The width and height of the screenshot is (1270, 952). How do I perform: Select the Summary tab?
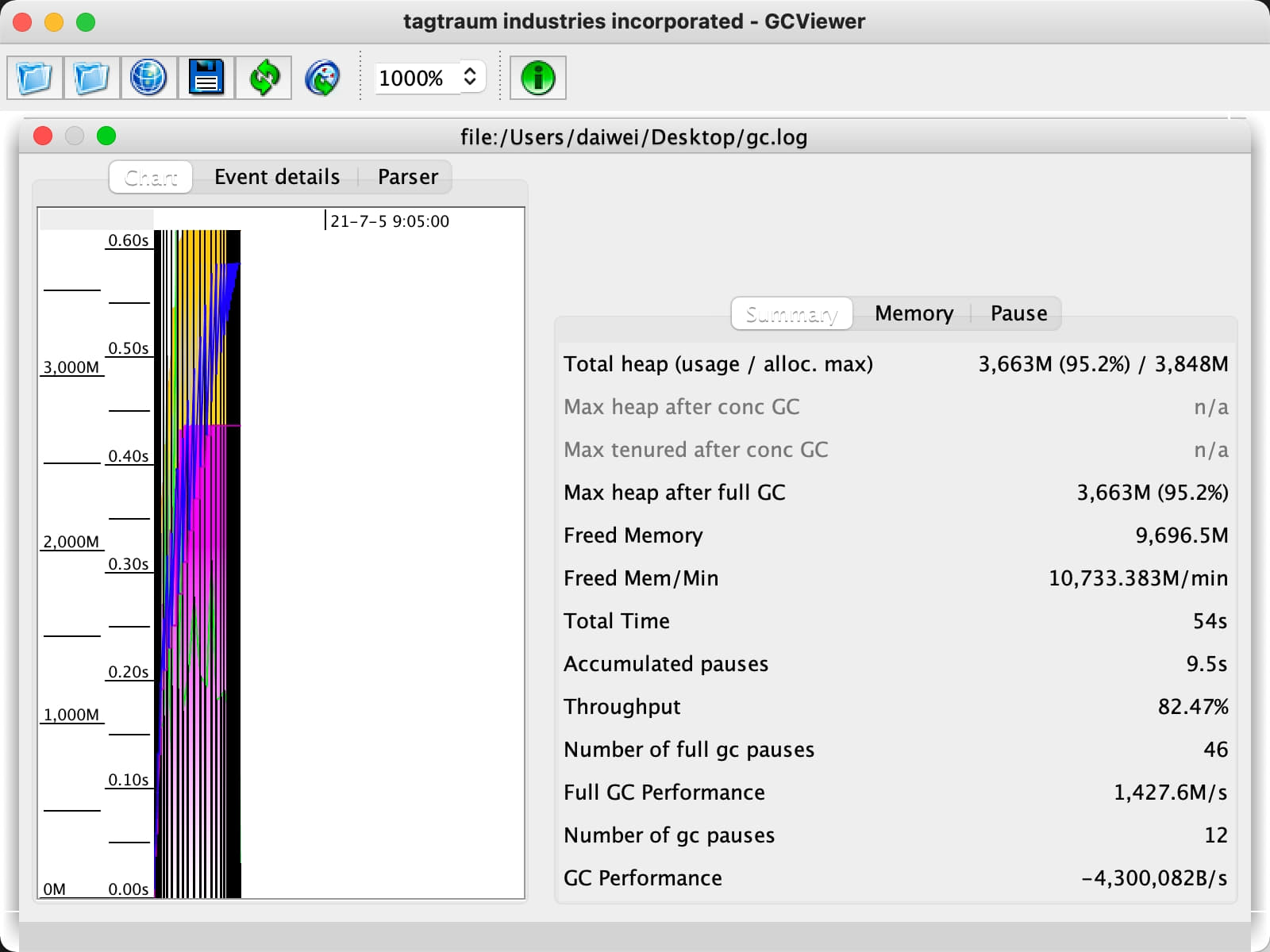tap(791, 313)
